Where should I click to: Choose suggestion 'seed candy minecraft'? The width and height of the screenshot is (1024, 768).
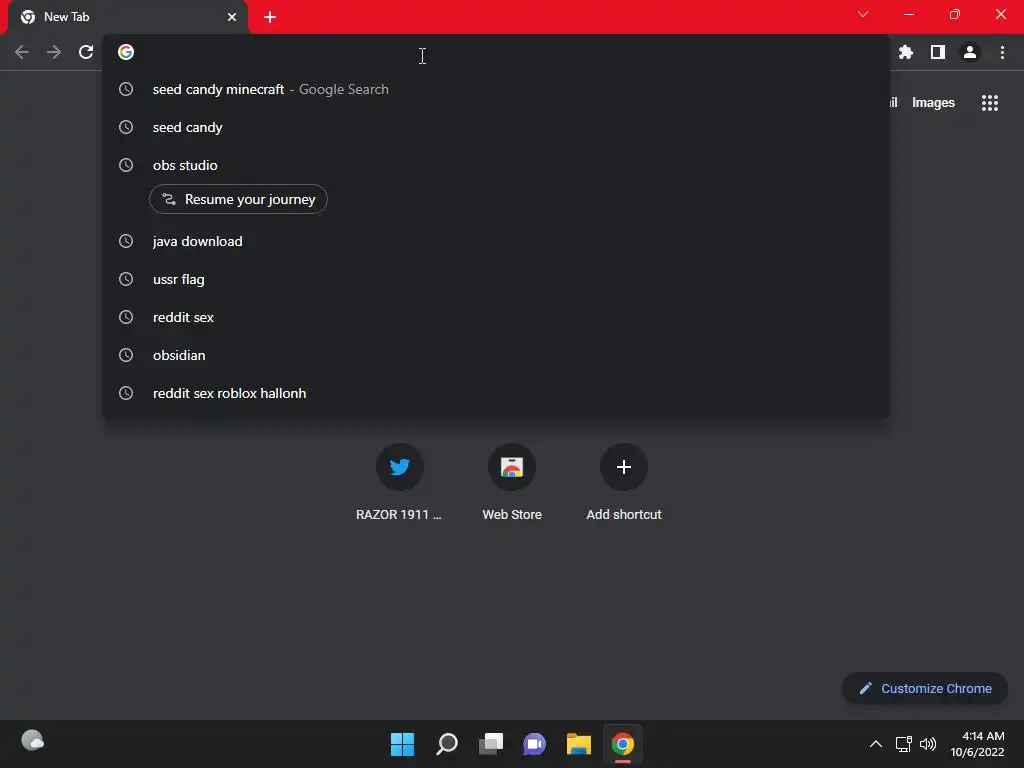[x=496, y=89]
